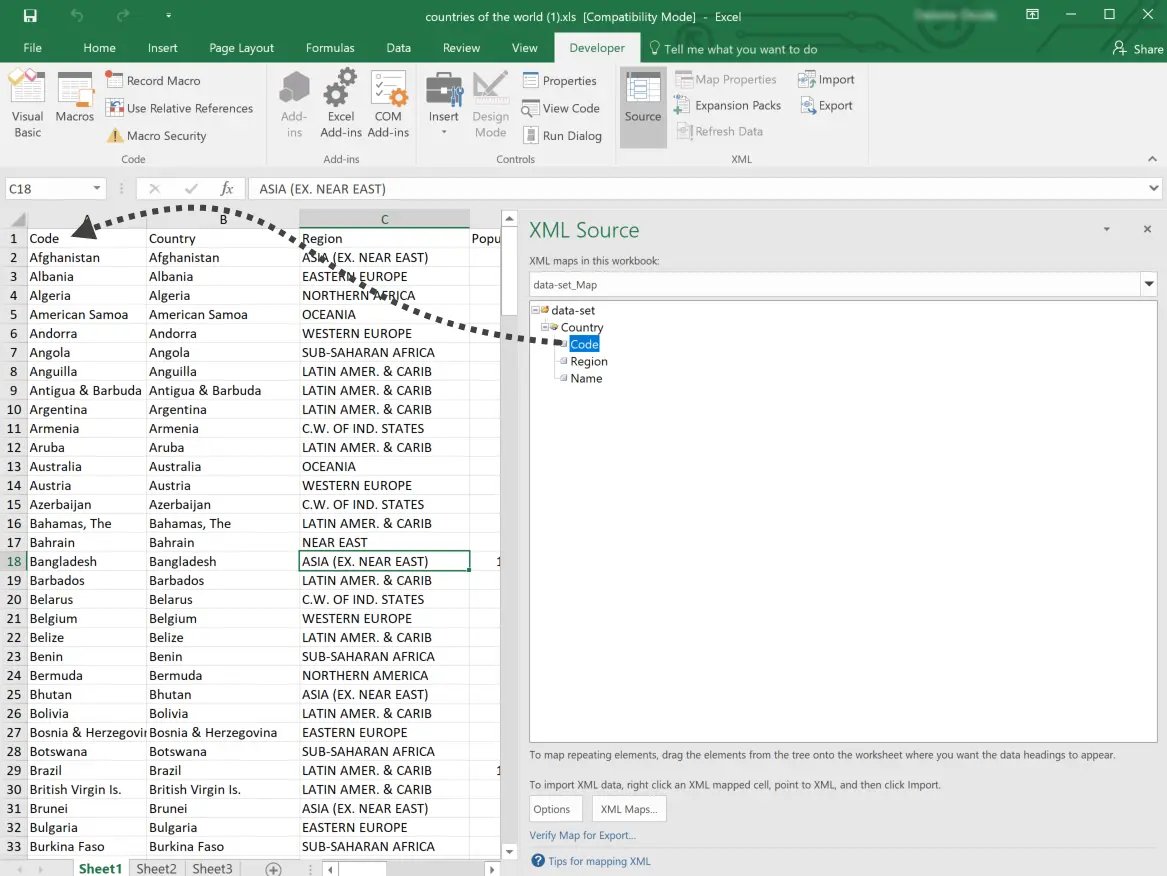
Task: Click Run Dialog
Action: click(x=562, y=135)
